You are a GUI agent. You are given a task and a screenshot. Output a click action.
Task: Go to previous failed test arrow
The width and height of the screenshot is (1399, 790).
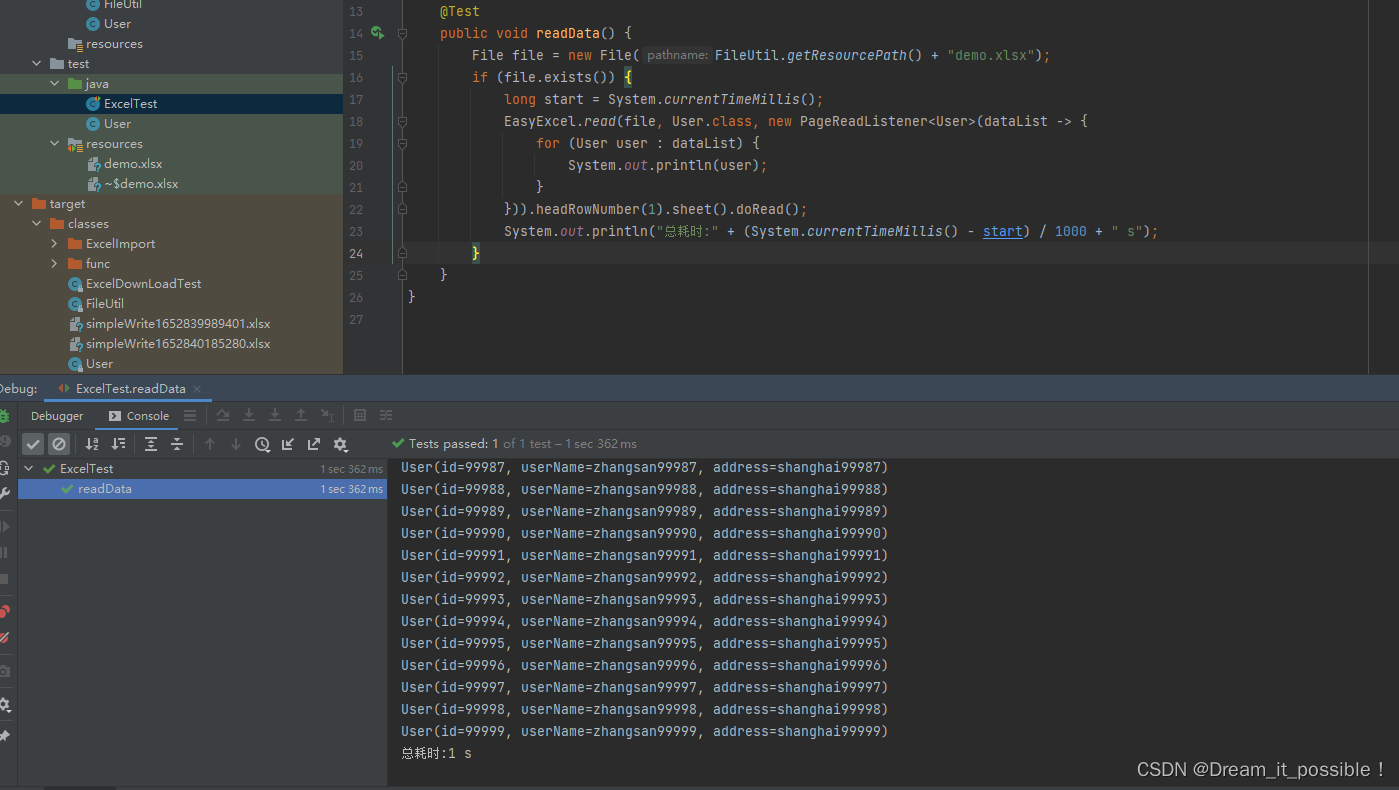click(210, 444)
